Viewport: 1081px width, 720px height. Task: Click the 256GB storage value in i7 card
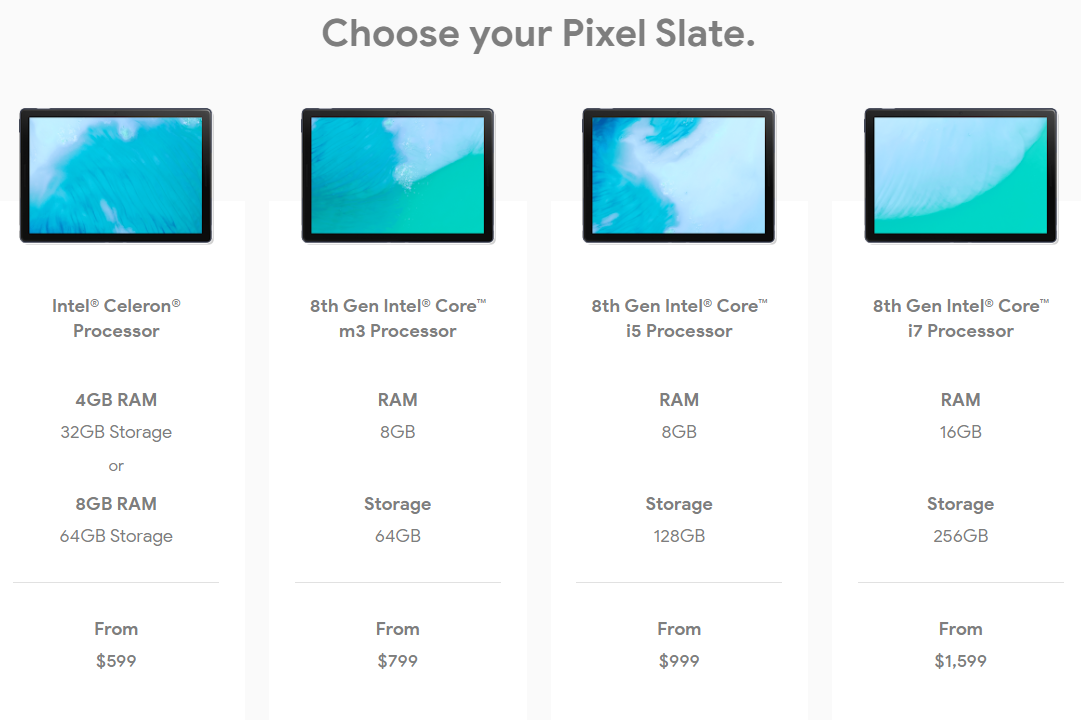pyautogui.click(x=960, y=536)
